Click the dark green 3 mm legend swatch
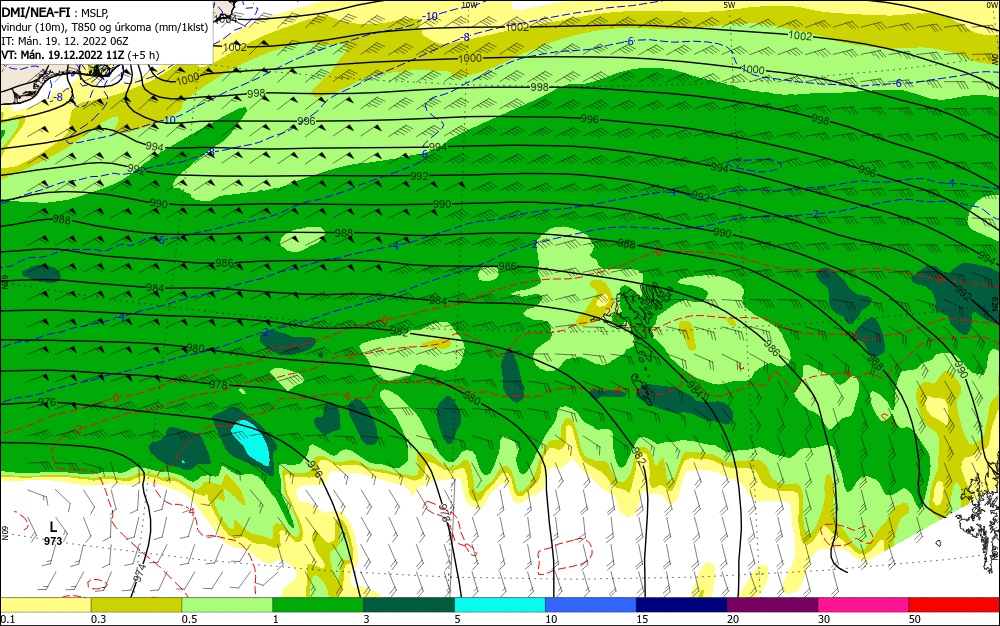Screen dimensions: 1000x626 click(409, 605)
